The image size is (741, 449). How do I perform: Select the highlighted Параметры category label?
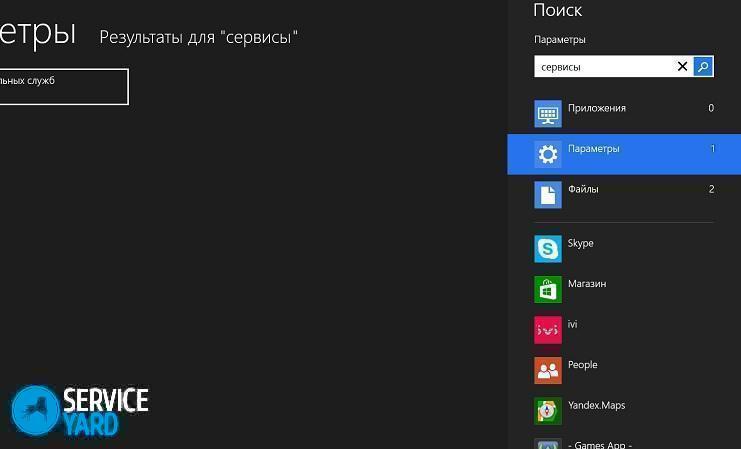click(594, 149)
